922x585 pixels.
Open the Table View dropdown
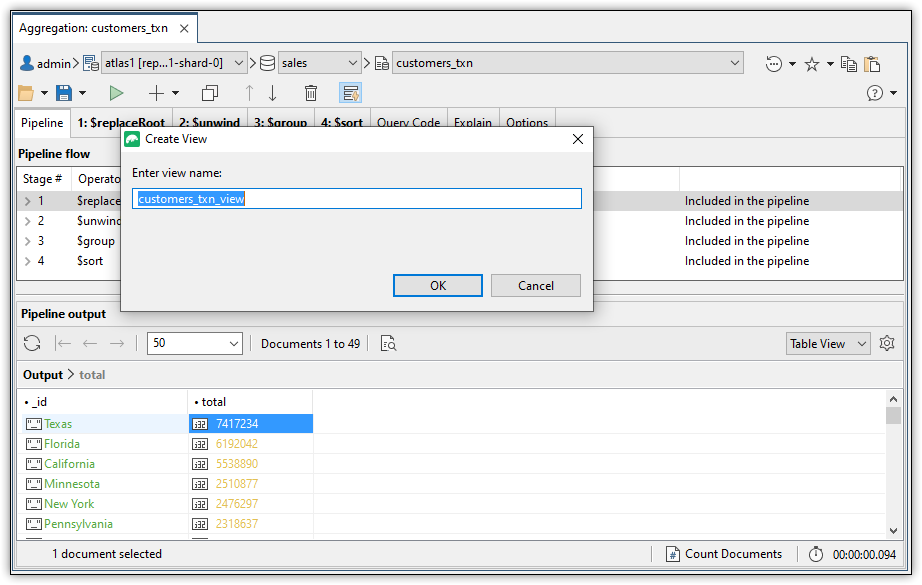click(x=829, y=343)
